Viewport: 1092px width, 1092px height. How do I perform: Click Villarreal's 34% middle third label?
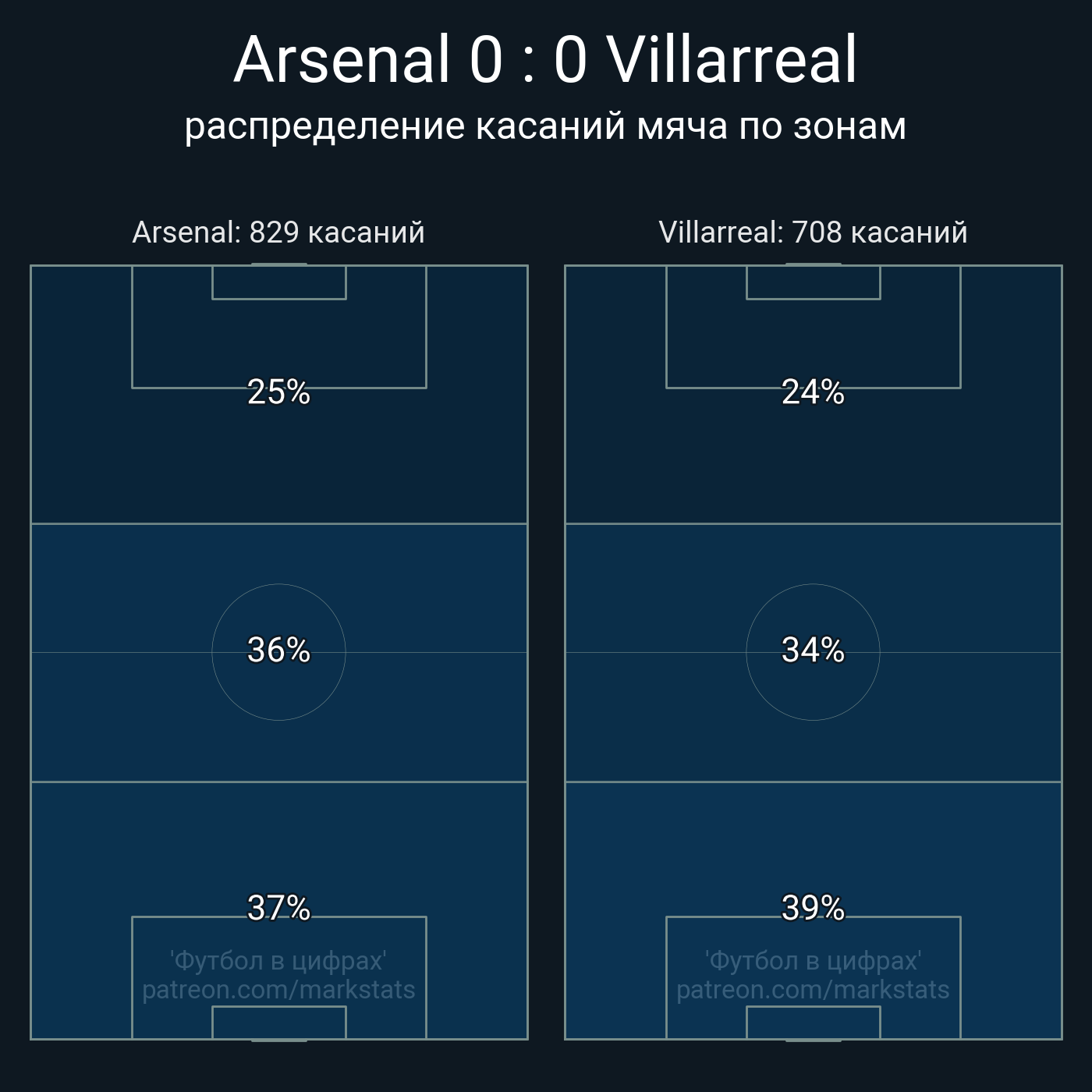813,651
